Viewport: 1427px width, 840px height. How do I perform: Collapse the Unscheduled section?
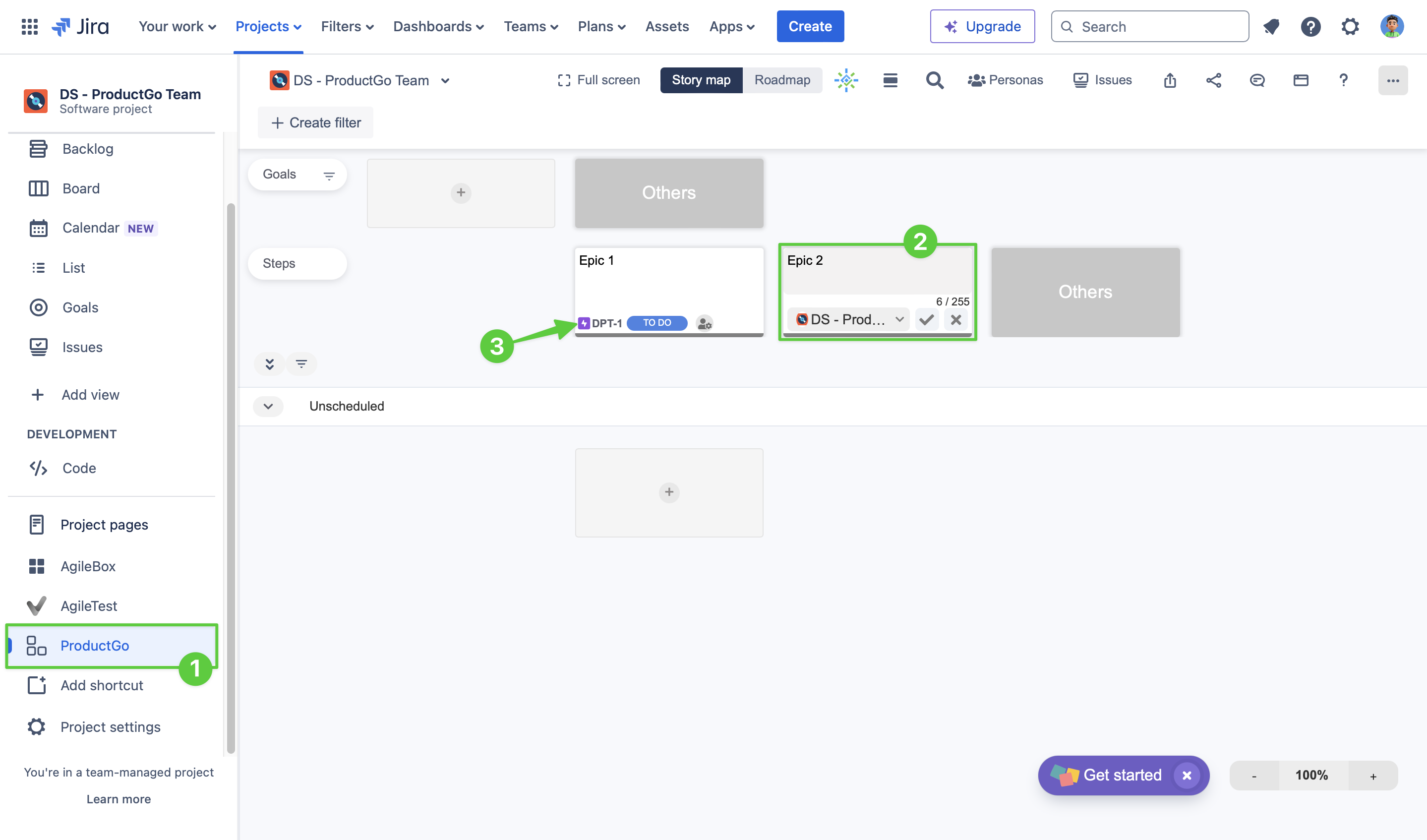click(268, 406)
